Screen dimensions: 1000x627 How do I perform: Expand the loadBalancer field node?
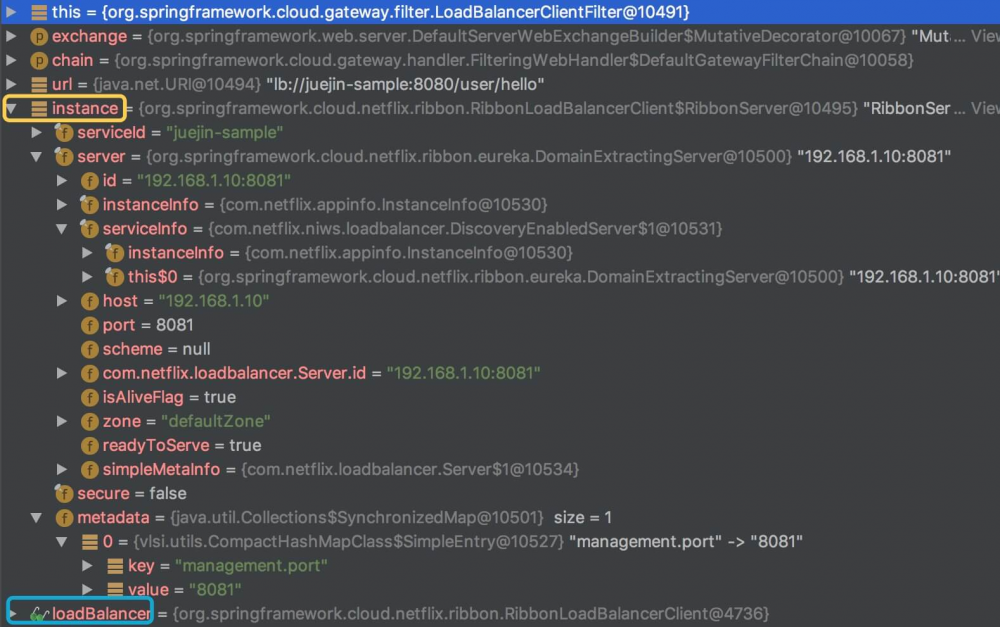13,614
